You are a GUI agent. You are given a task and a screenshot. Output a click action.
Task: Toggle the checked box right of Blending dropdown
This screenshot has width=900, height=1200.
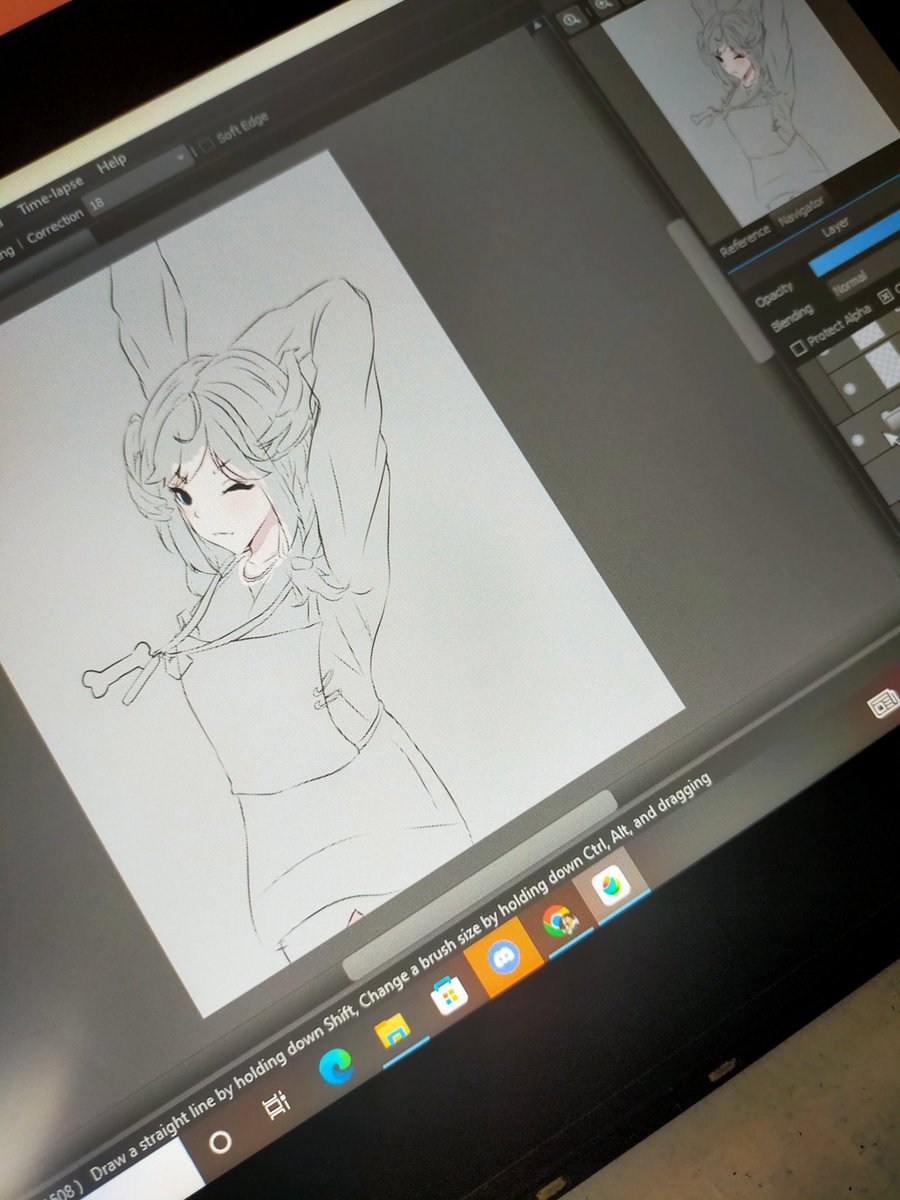tap(886, 298)
